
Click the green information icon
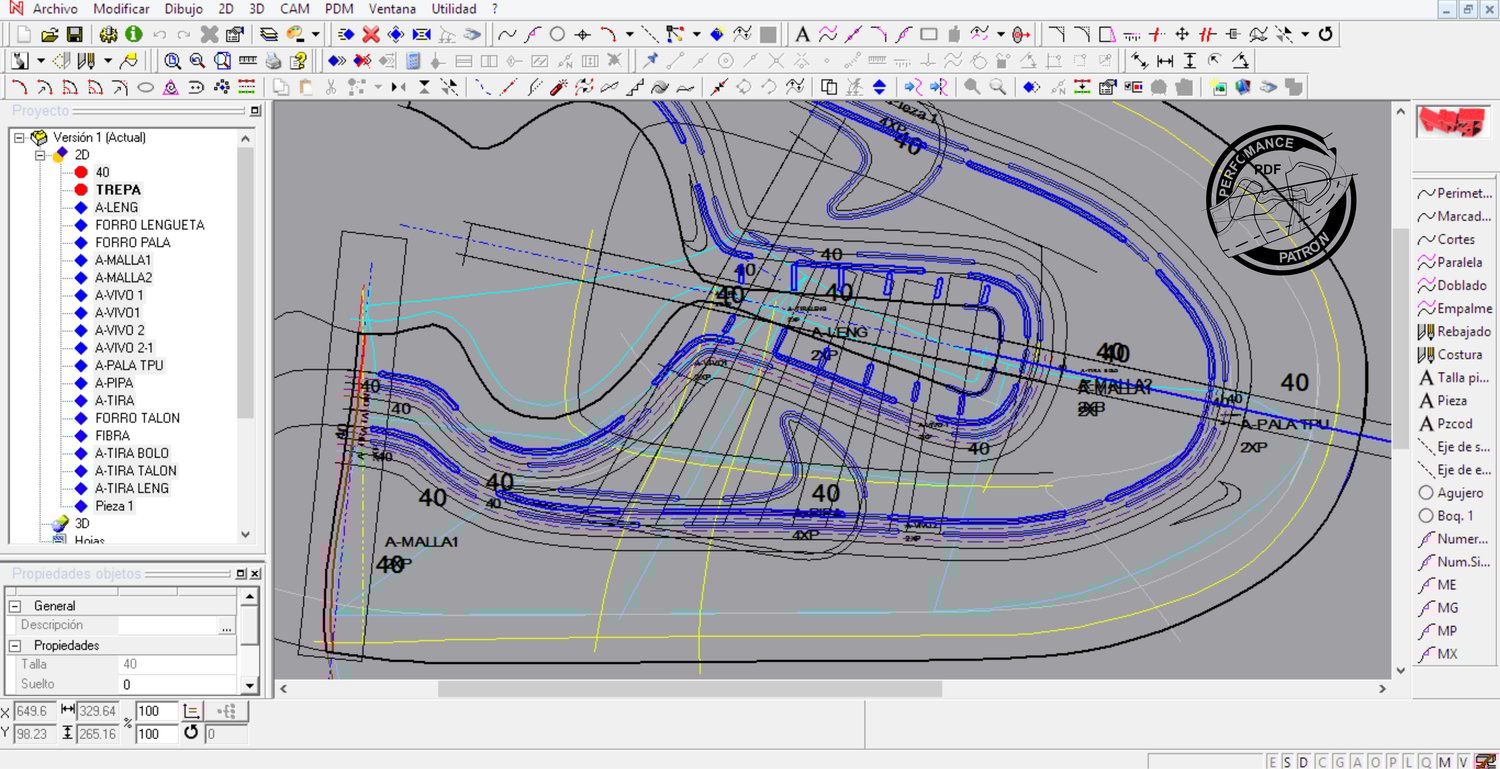tap(134, 34)
